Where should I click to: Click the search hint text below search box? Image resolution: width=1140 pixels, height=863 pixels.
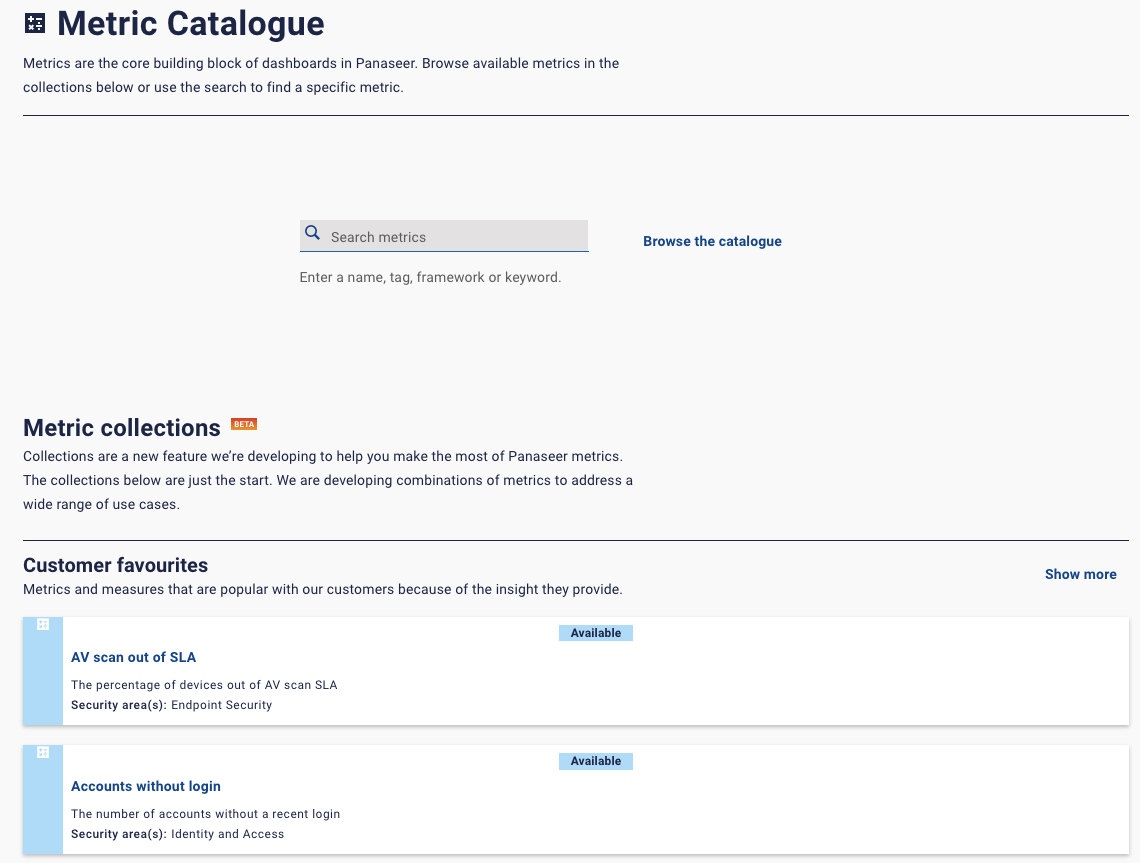[430, 277]
